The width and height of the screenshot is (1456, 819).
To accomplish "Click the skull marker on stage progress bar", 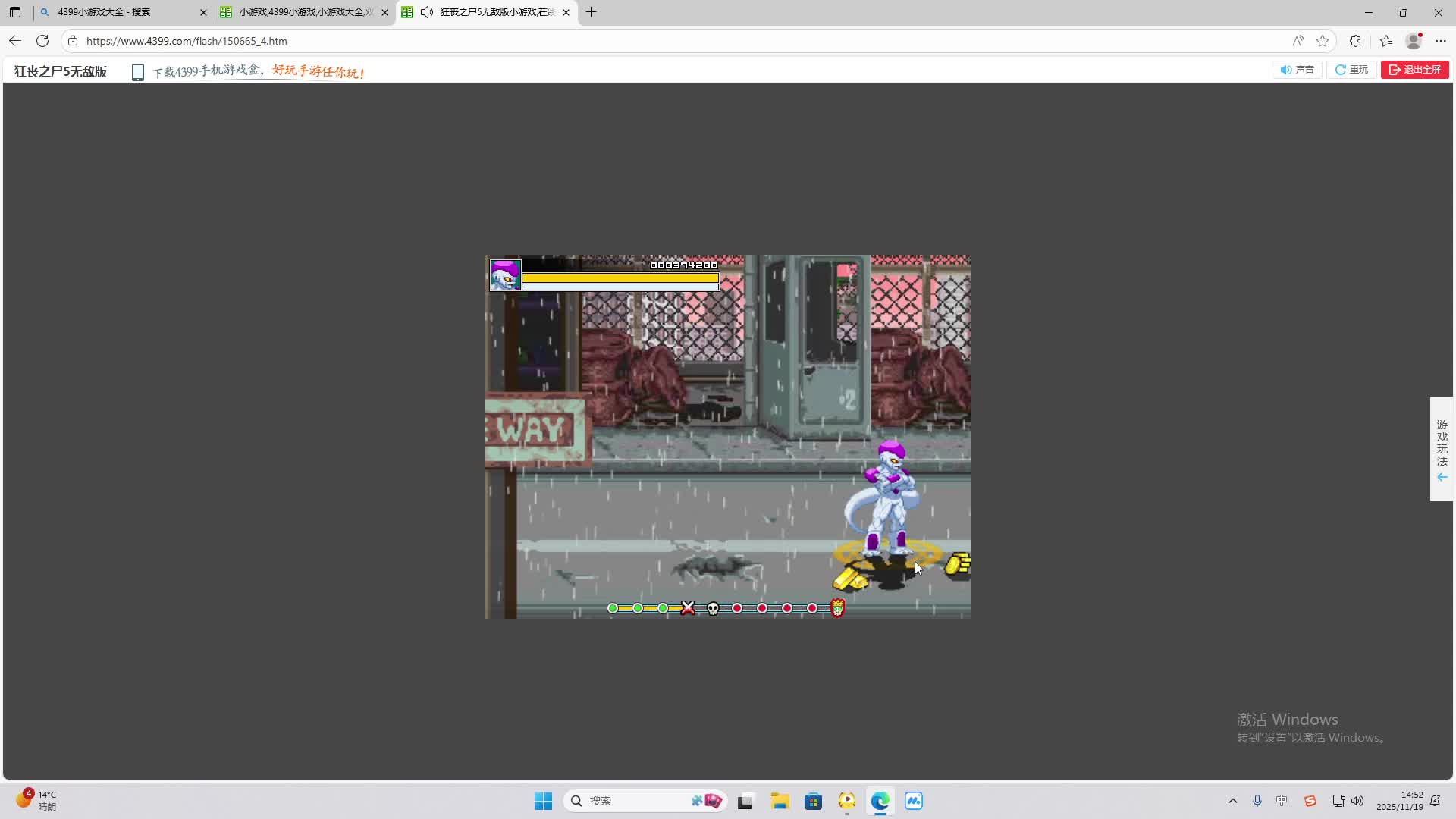I will pos(713,608).
